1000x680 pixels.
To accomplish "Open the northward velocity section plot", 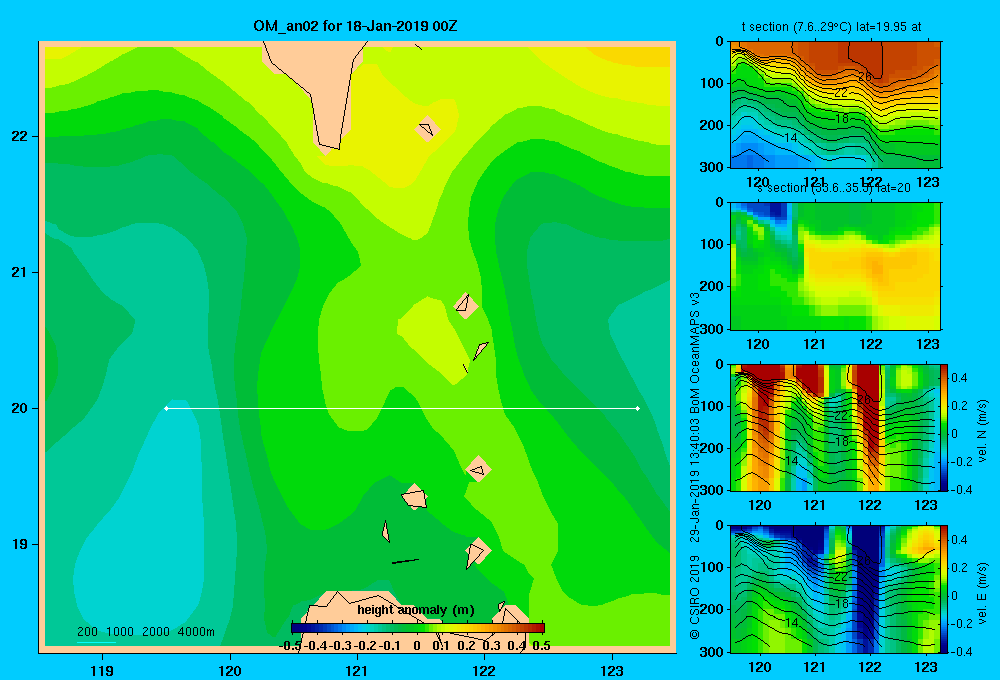I will pyautogui.click(x=835, y=427).
